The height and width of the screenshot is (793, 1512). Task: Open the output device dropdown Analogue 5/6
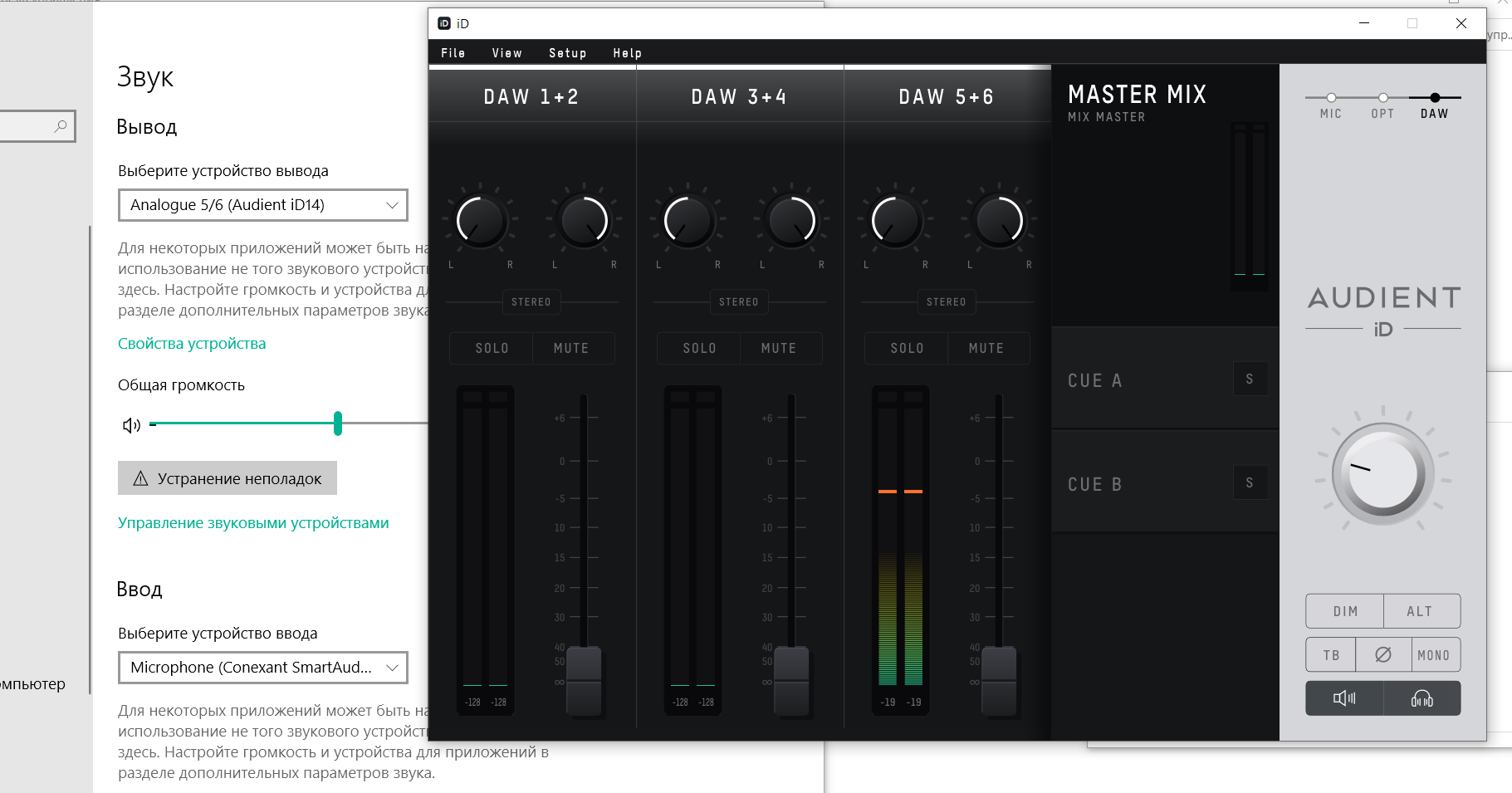pos(263,205)
